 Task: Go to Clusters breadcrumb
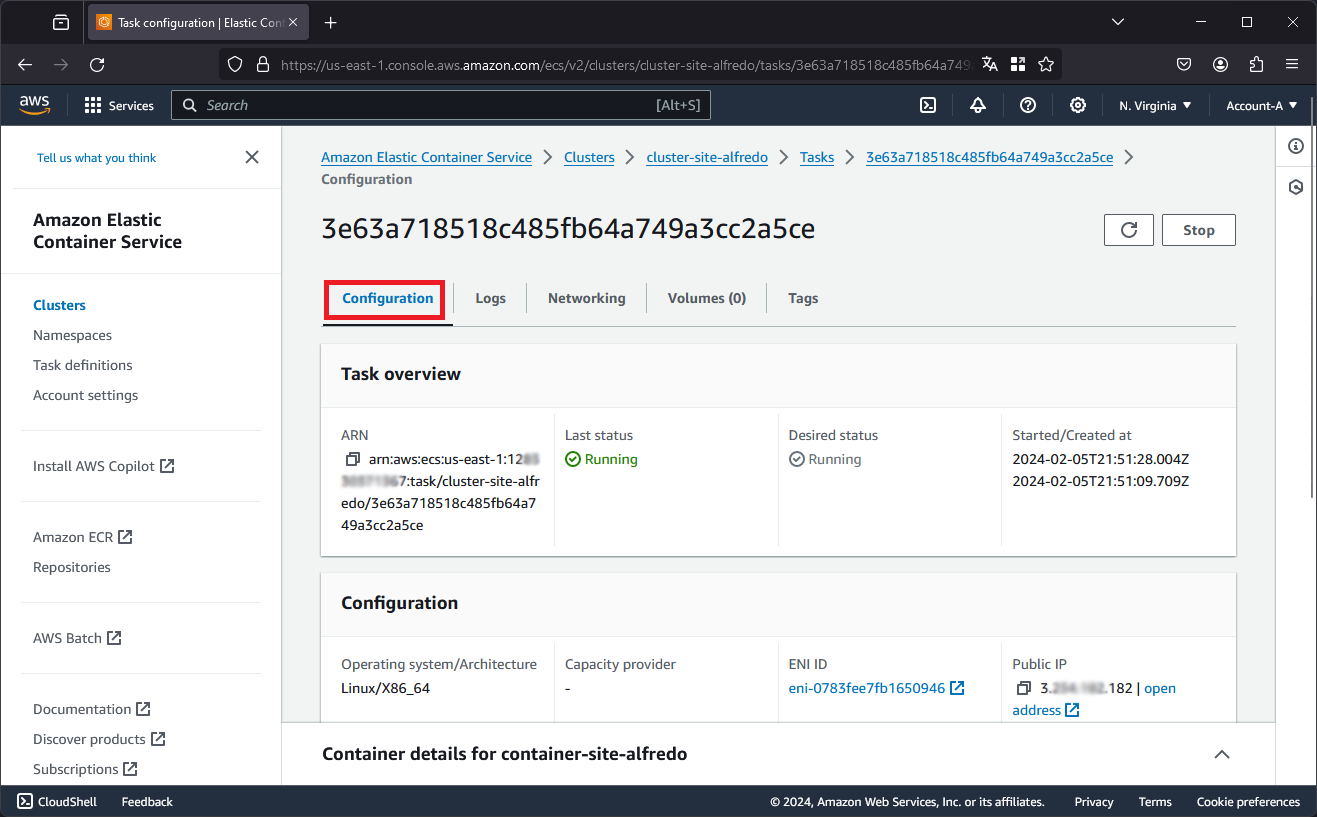[x=589, y=157]
